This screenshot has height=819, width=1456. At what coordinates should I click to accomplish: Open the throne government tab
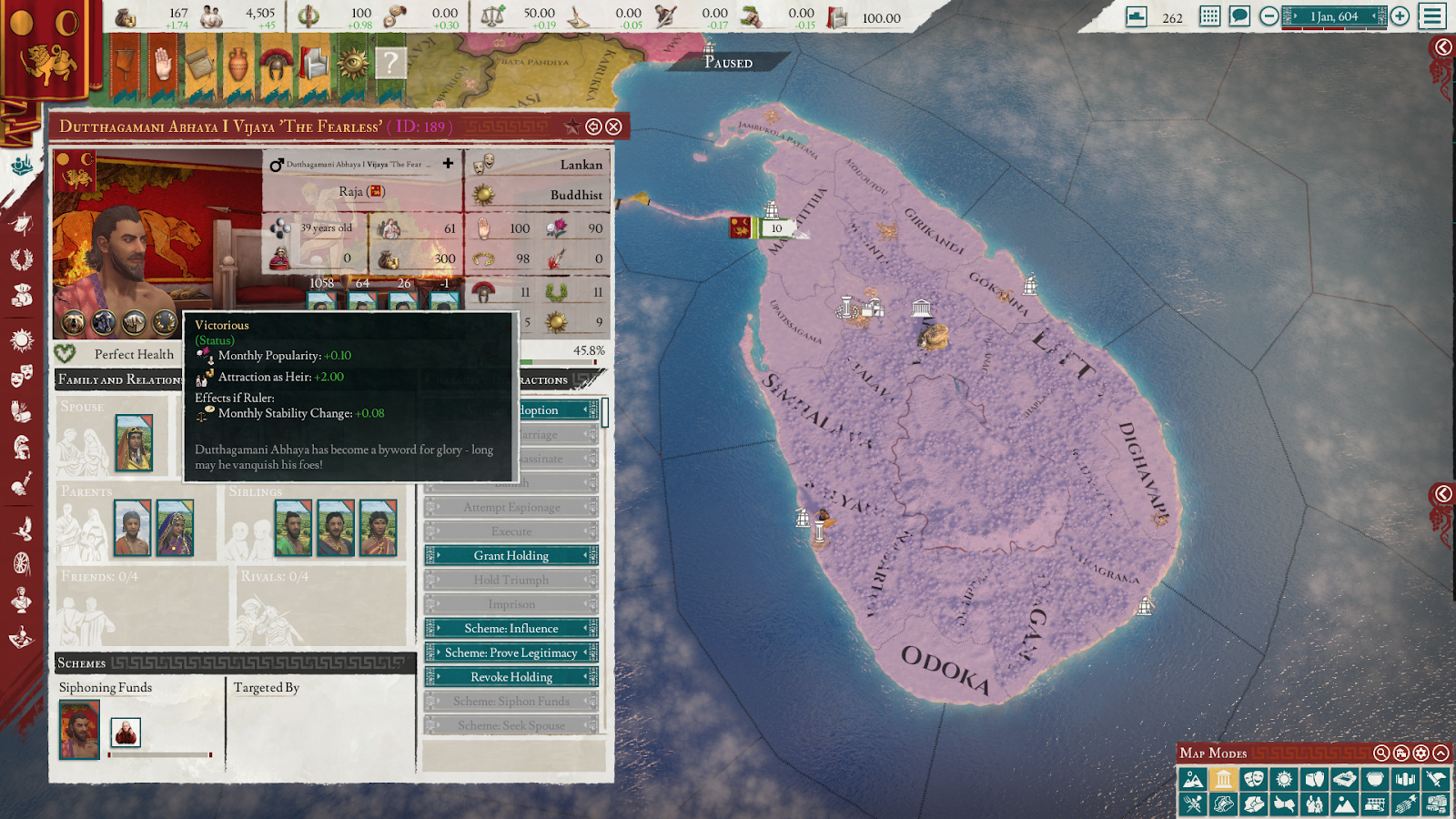(314, 66)
